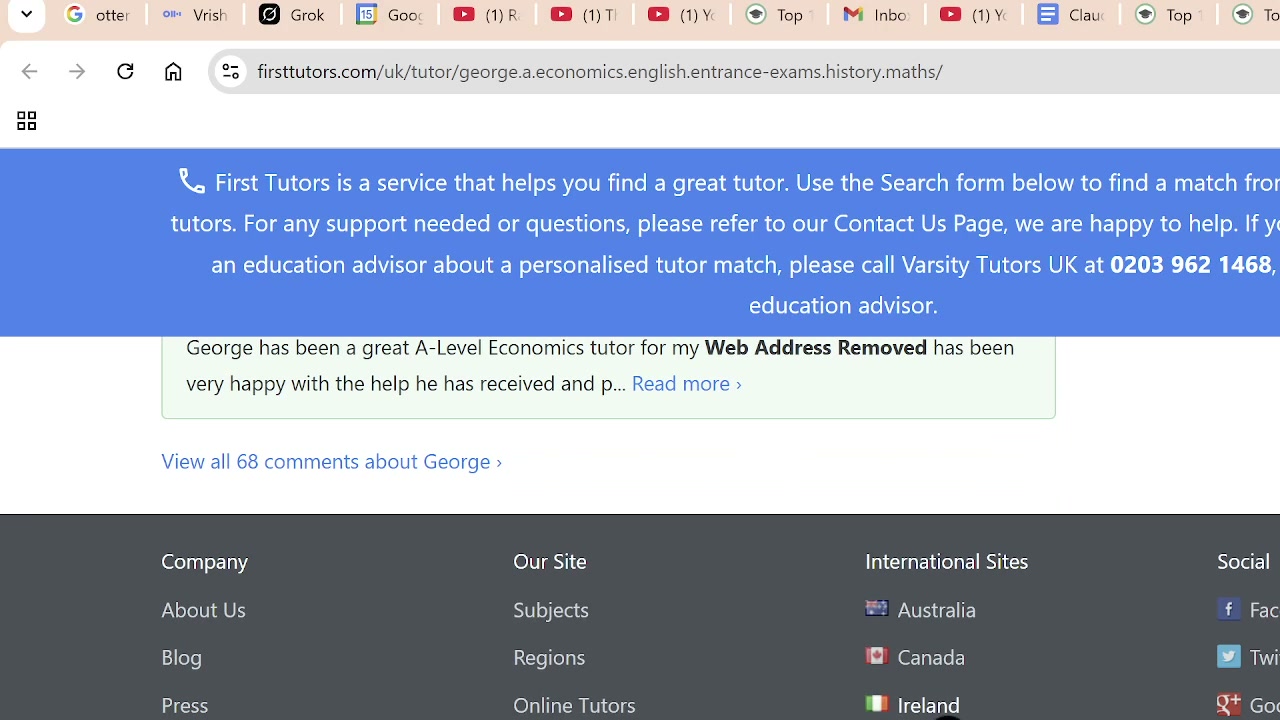Viewport: 1280px width, 720px height.
Task: View site information icon in address bar
Action: click(x=231, y=72)
